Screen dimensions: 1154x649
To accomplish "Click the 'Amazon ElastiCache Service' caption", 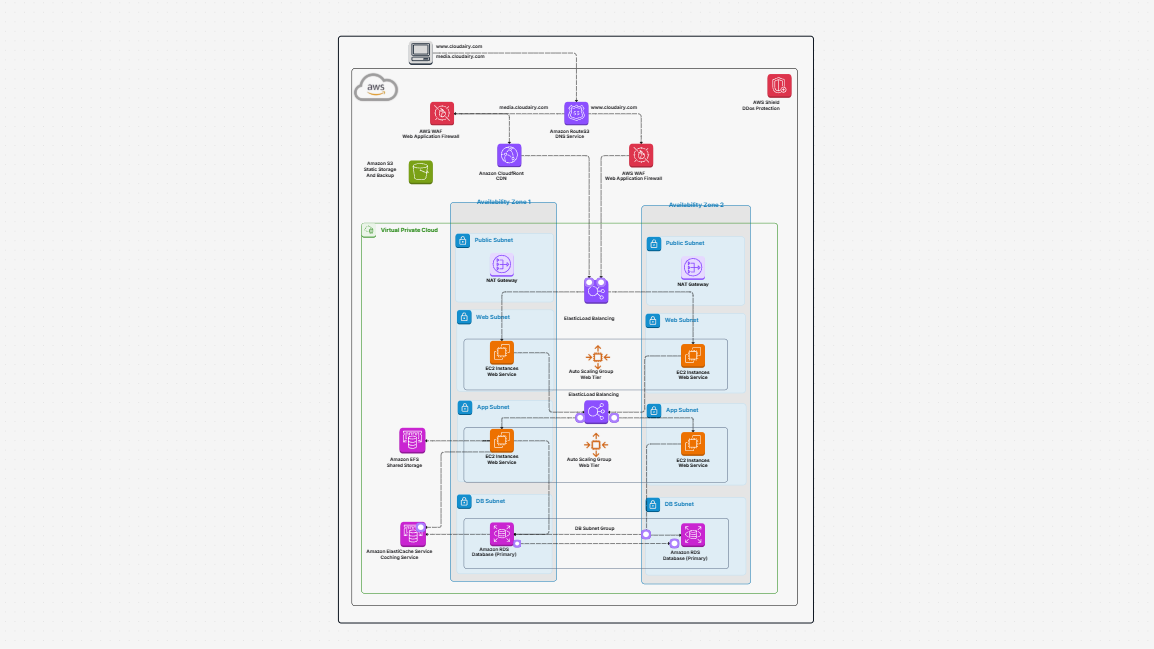I will (400, 554).
